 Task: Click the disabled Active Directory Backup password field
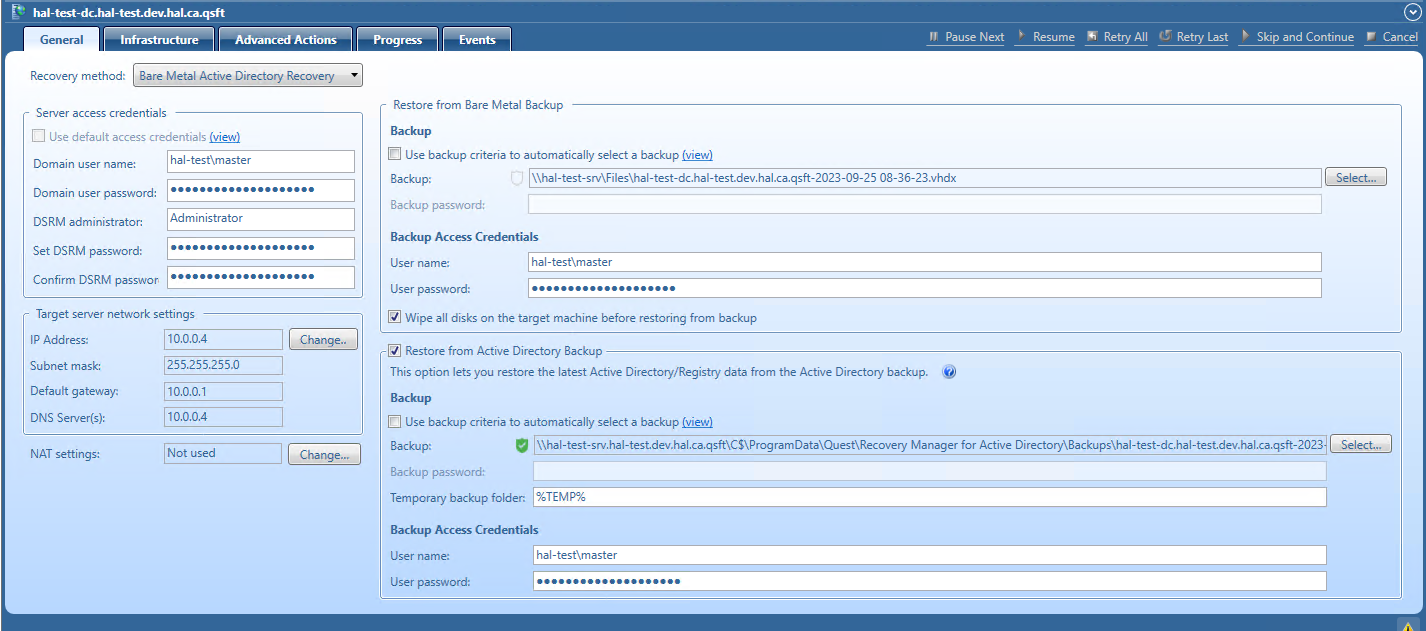(930, 471)
